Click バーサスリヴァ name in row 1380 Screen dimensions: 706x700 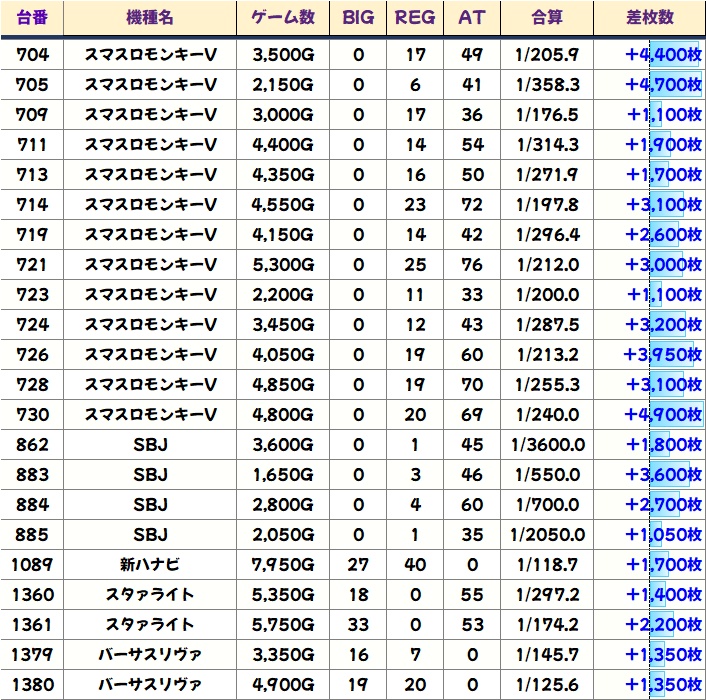(x=149, y=684)
